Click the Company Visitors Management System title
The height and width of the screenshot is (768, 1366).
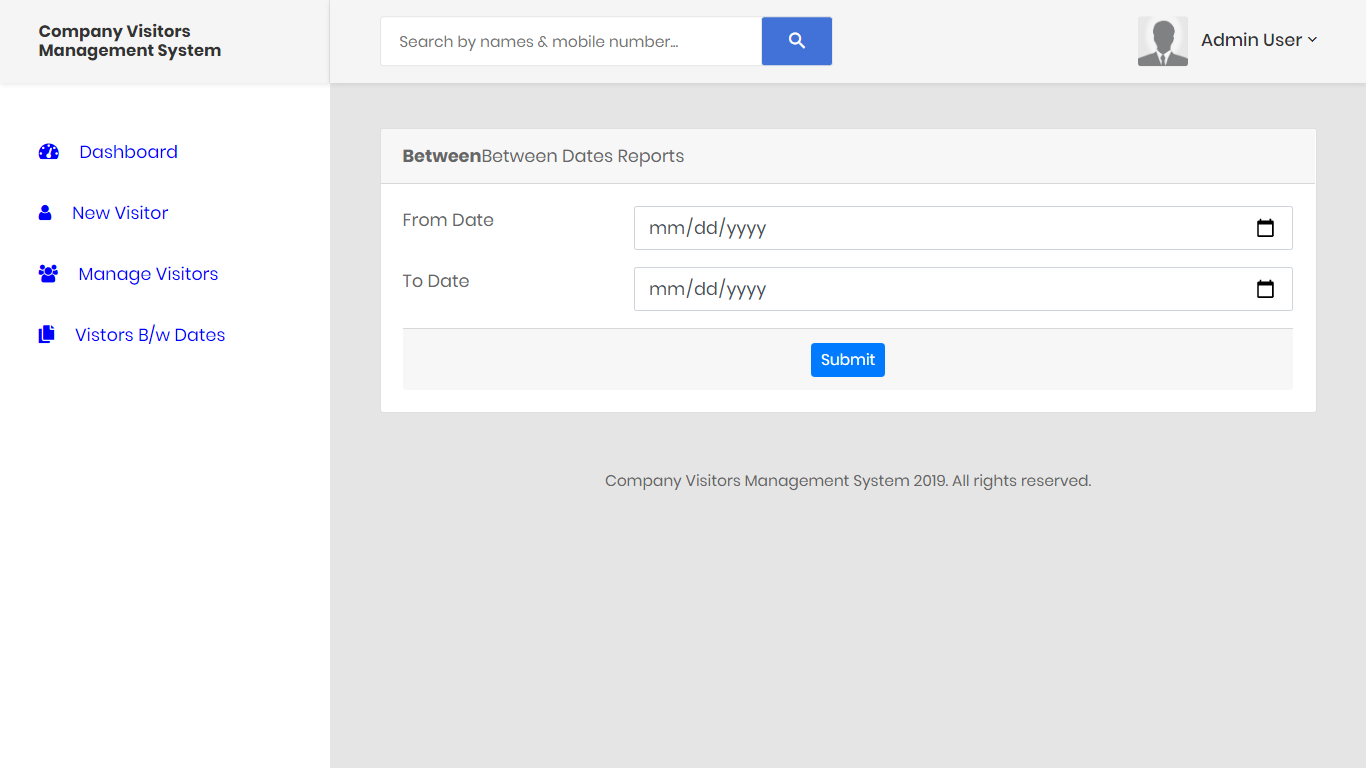[129, 41]
